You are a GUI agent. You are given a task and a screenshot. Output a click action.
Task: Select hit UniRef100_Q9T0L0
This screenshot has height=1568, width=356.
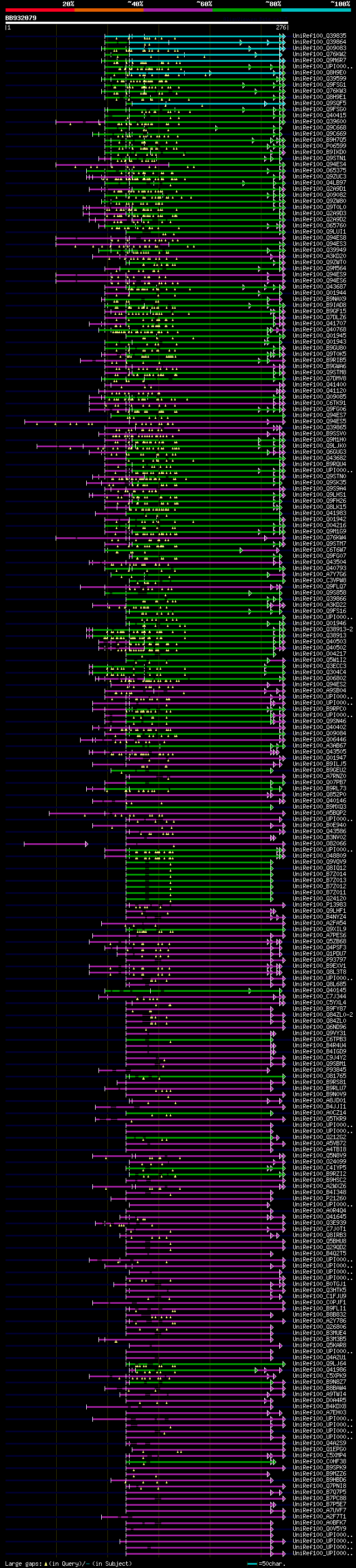(x=319, y=207)
